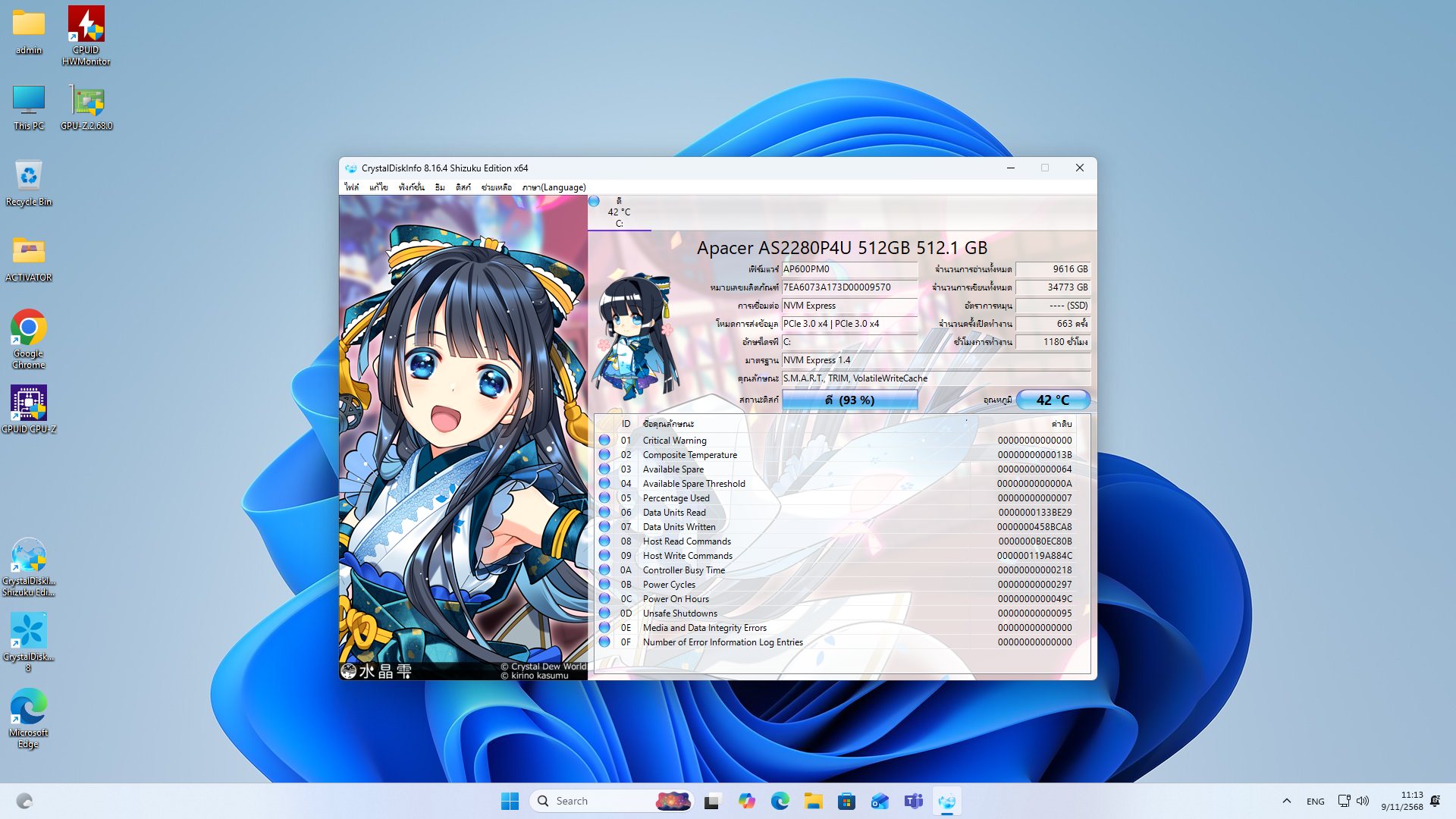Open Microsoft Teams in taskbar
The image size is (1456, 819).
coord(913,802)
